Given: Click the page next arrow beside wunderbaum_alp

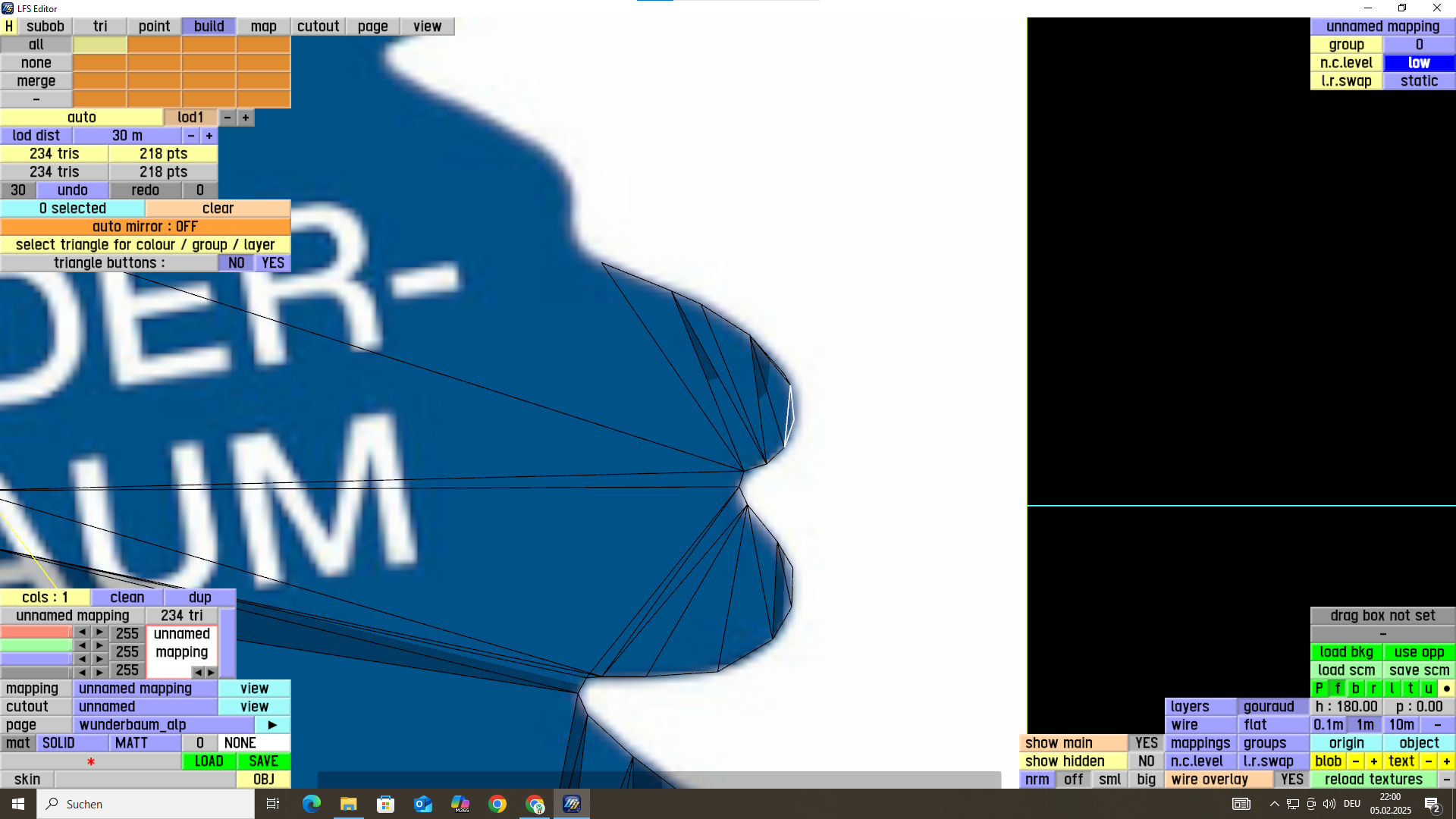Looking at the screenshot, I should pyautogui.click(x=272, y=725).
